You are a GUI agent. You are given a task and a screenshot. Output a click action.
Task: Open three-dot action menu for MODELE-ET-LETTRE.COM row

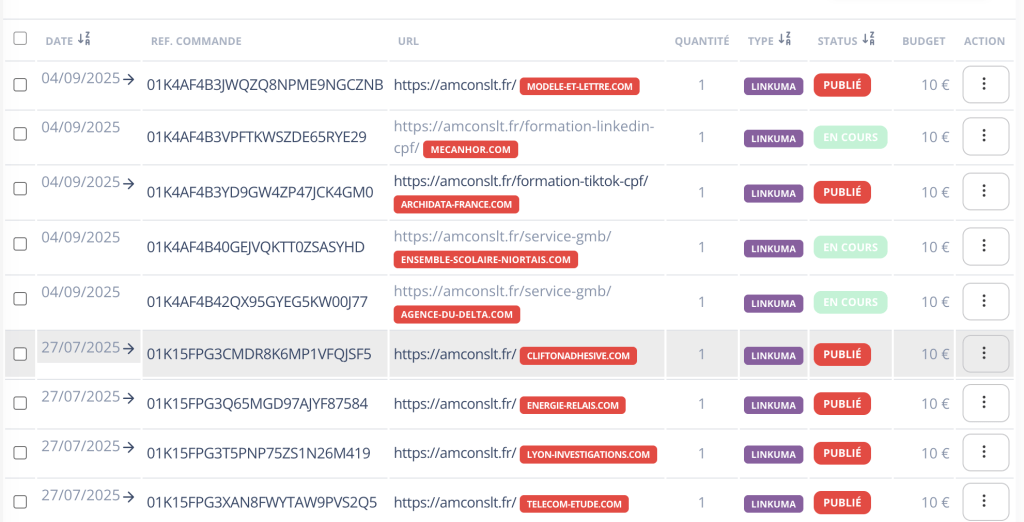click(984, 85)
